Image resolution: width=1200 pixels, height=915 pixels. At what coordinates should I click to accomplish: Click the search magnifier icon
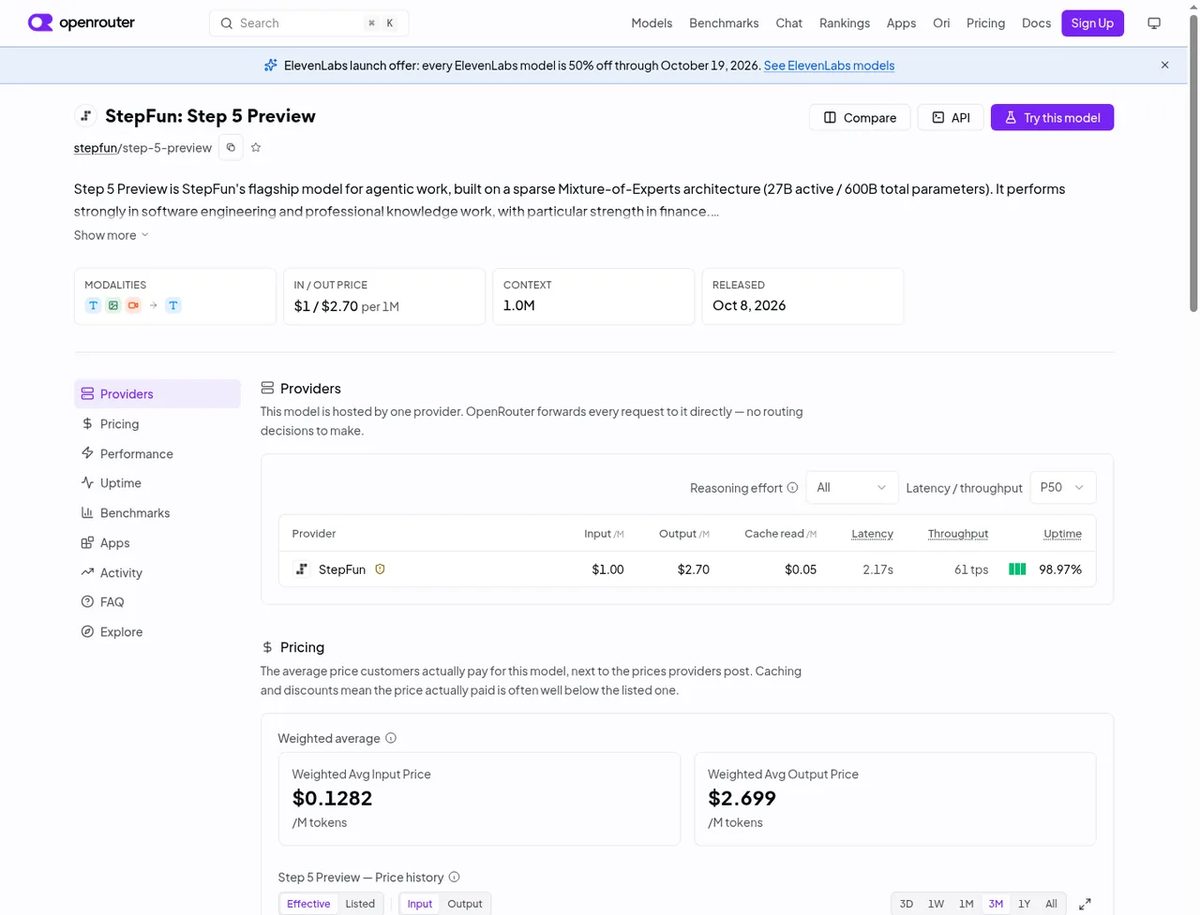pyautogui.click(x=226, y=23)
